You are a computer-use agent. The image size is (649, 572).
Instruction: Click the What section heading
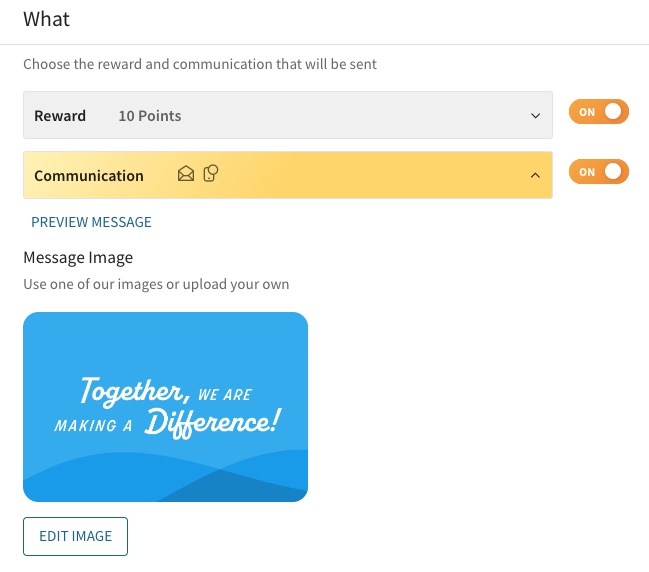46,19
